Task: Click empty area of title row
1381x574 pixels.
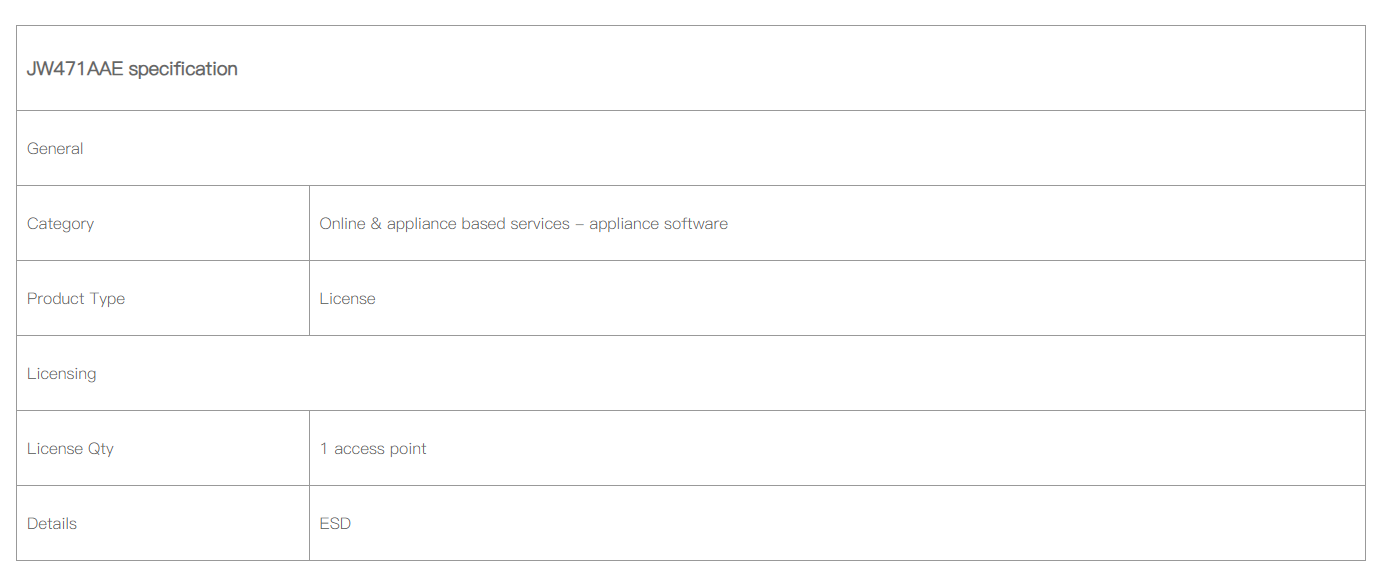Action: point(801,68)
